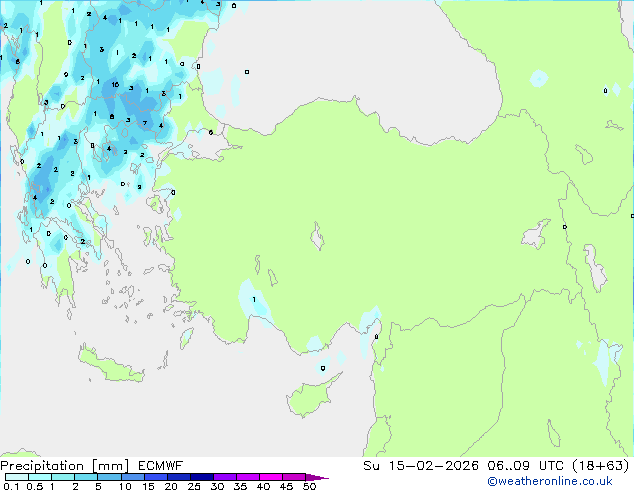
Task: Click the legend value '50'
Action: tap(309, 486)
